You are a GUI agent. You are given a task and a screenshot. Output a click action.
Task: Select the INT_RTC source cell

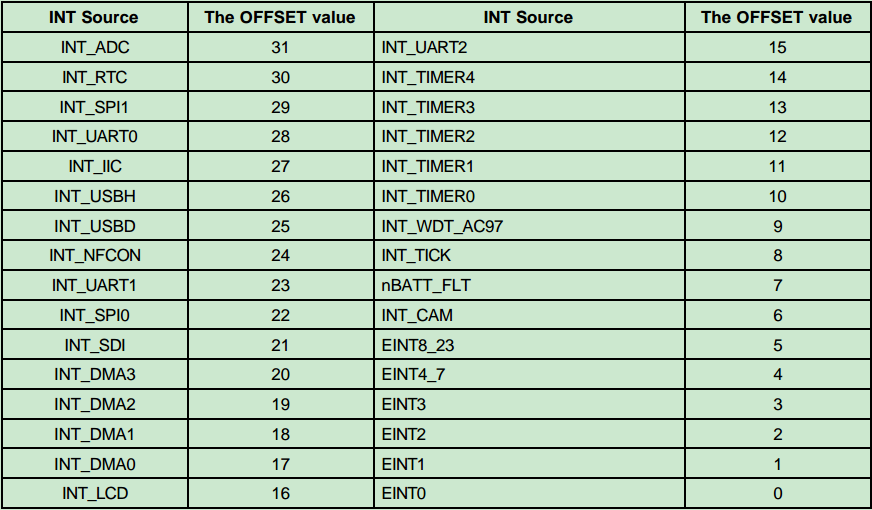(95, 77)
